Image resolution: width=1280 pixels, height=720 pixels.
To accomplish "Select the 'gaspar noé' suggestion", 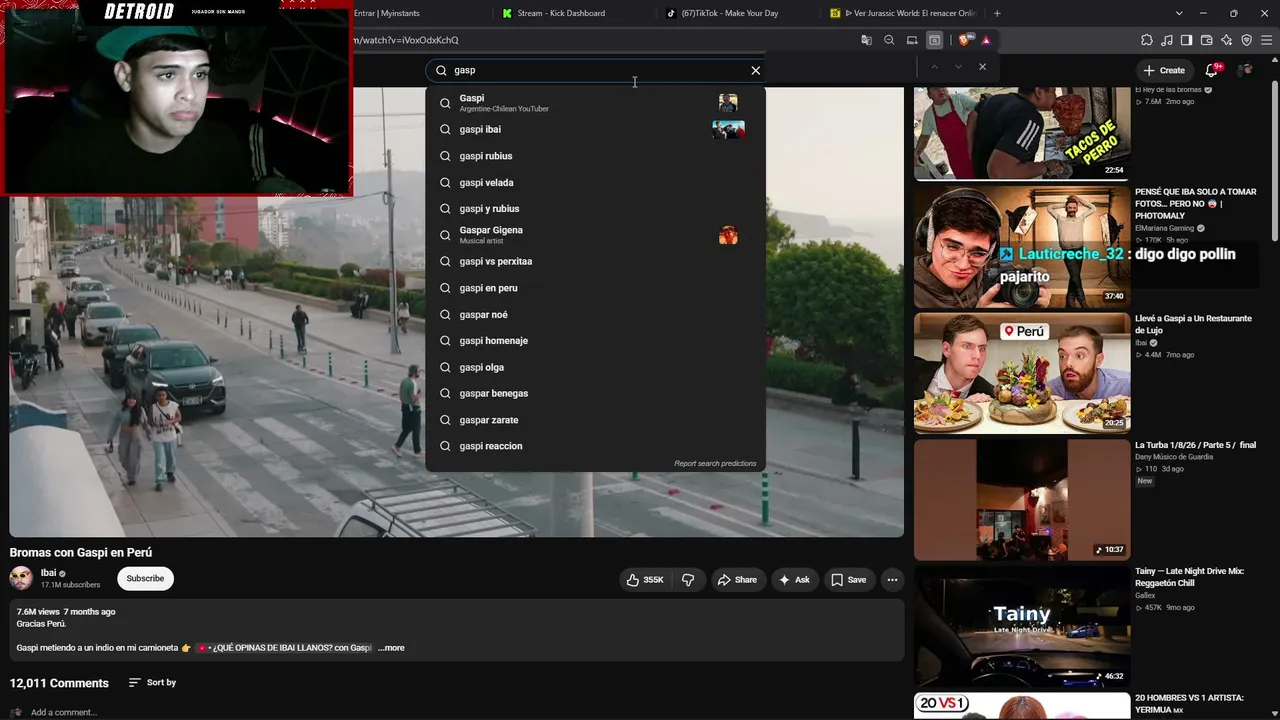I will pos(595,314).
